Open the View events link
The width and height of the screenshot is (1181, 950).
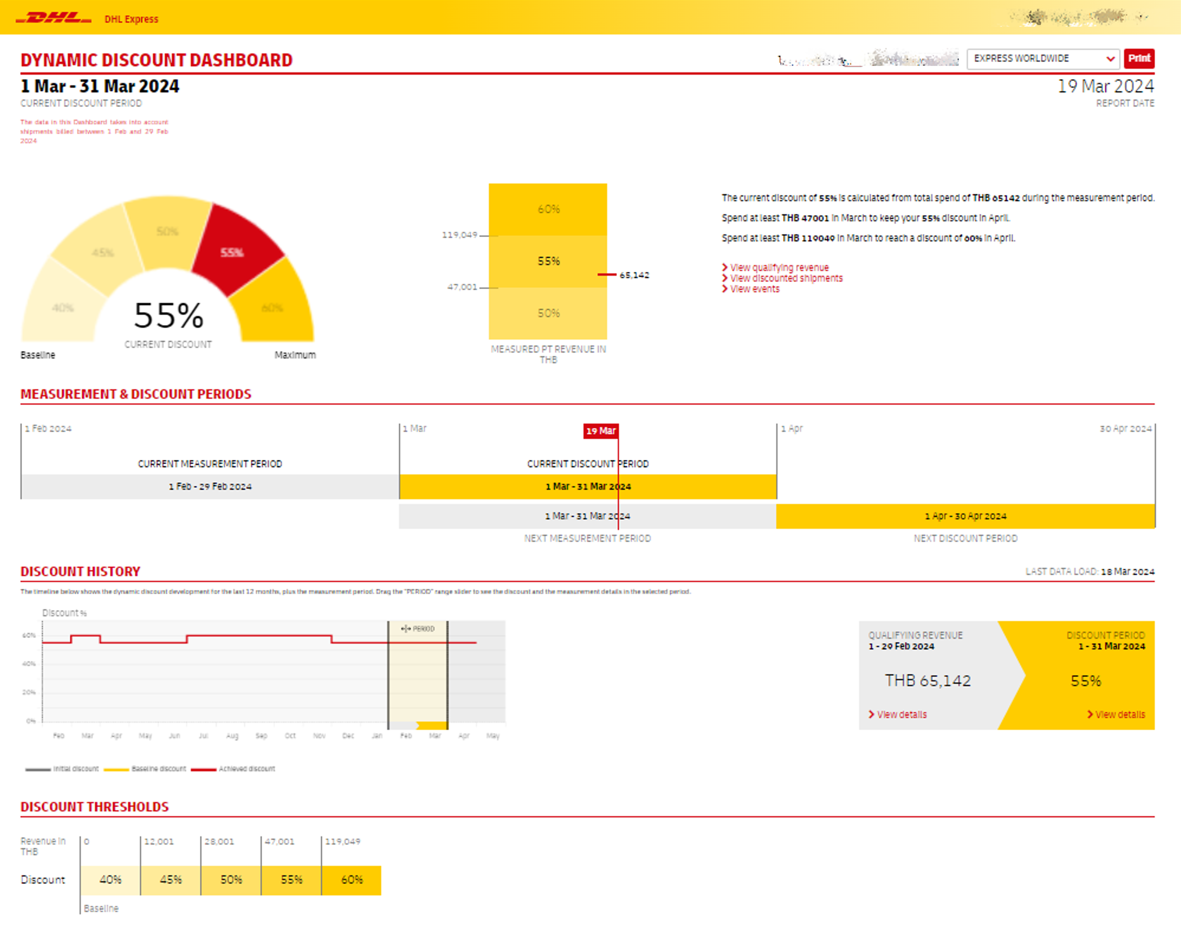750,289
